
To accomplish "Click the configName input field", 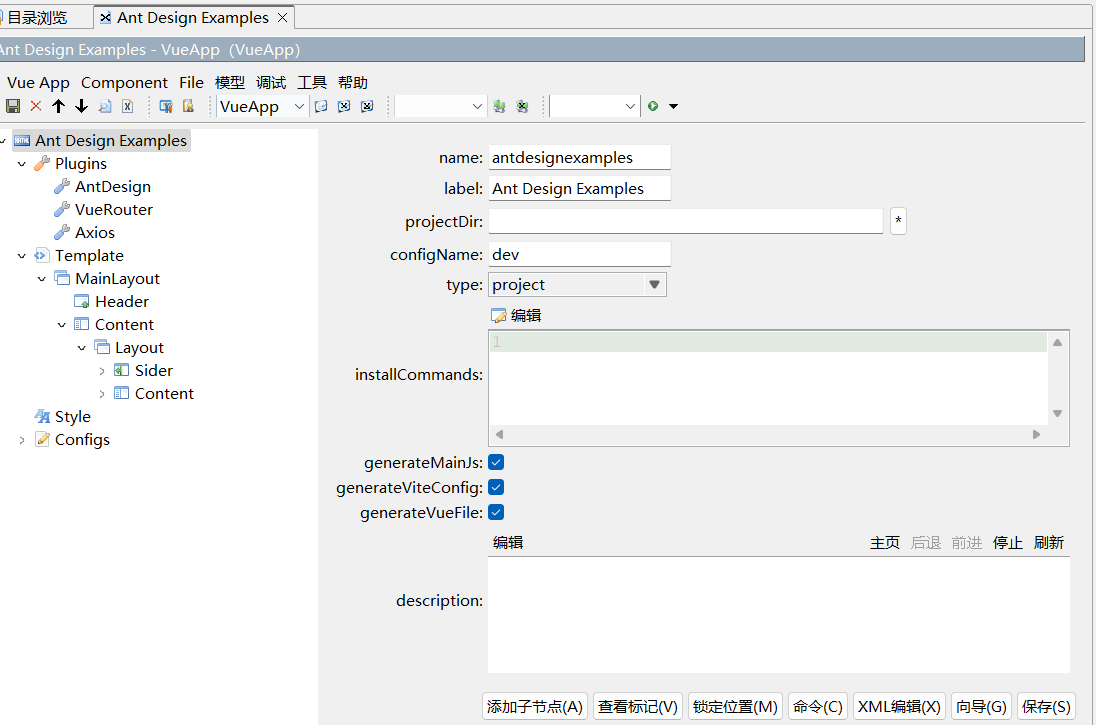I will point(579,254).
